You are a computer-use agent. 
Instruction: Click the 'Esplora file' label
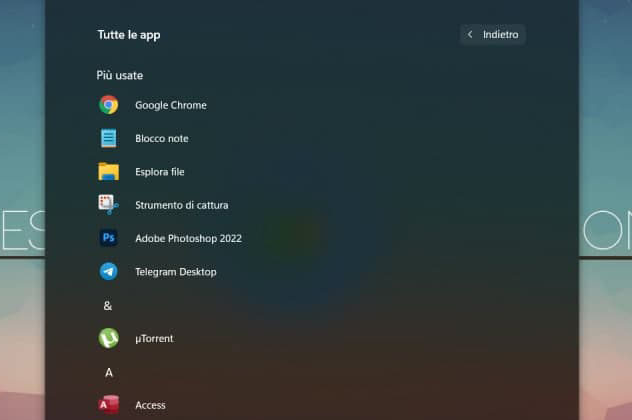click(x=160, y=172)
